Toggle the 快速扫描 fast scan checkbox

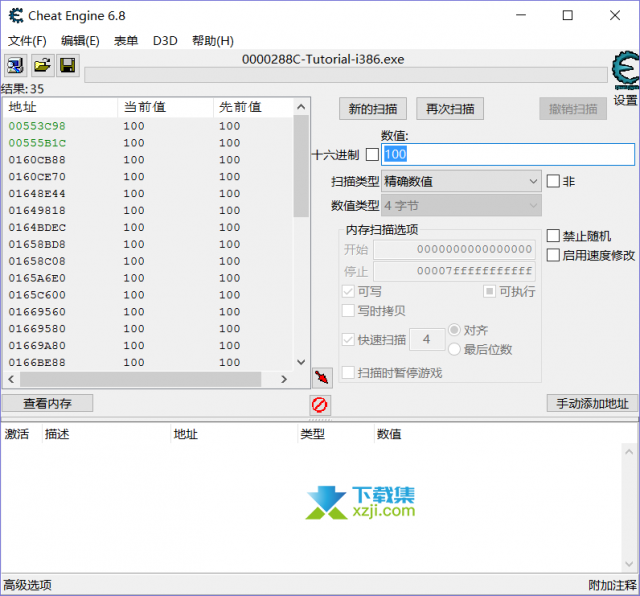pos(348,340)
